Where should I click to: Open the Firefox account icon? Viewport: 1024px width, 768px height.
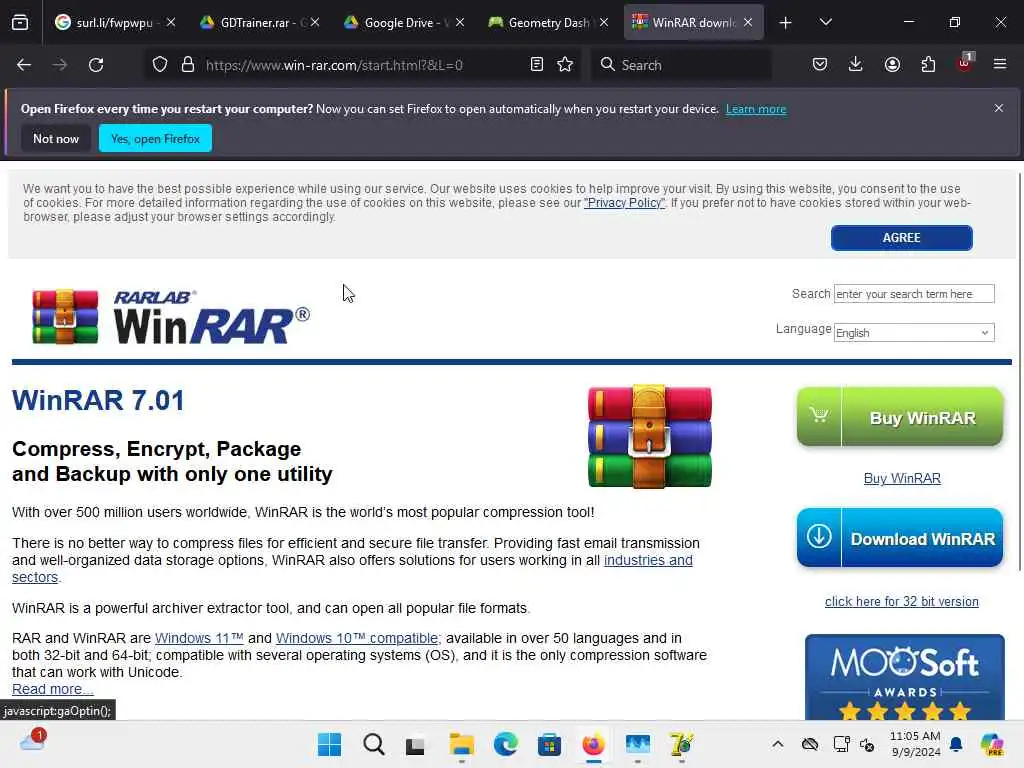coord(892,65)
